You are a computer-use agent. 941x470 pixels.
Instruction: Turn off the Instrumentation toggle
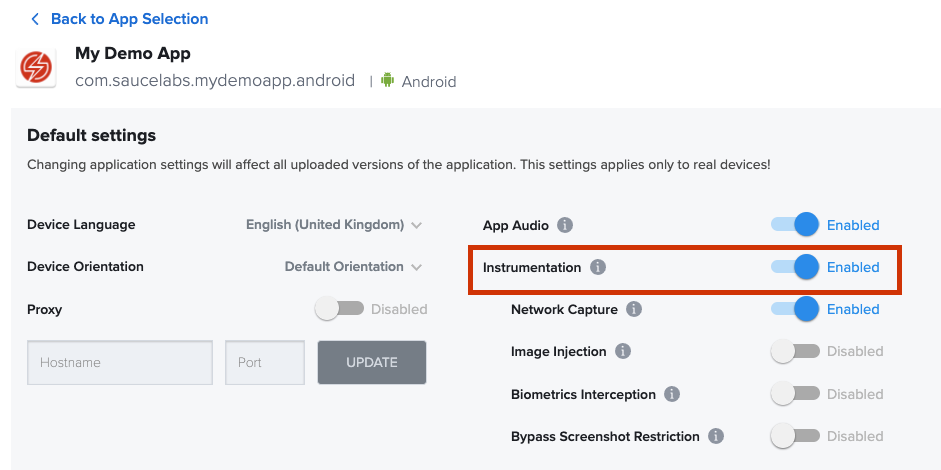tap(796, 267)
